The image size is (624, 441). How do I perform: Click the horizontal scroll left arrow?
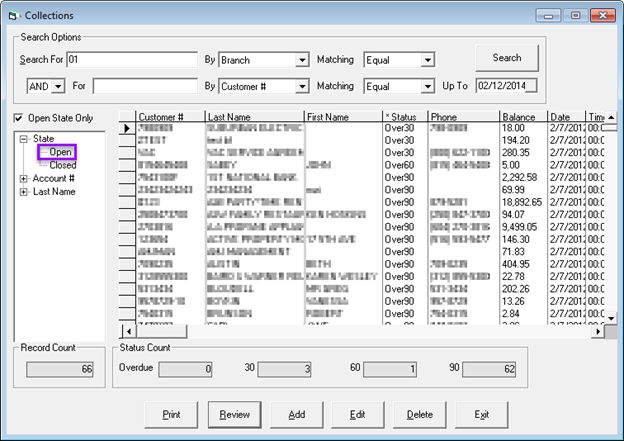pyautogui.click(x=129, y=331)
